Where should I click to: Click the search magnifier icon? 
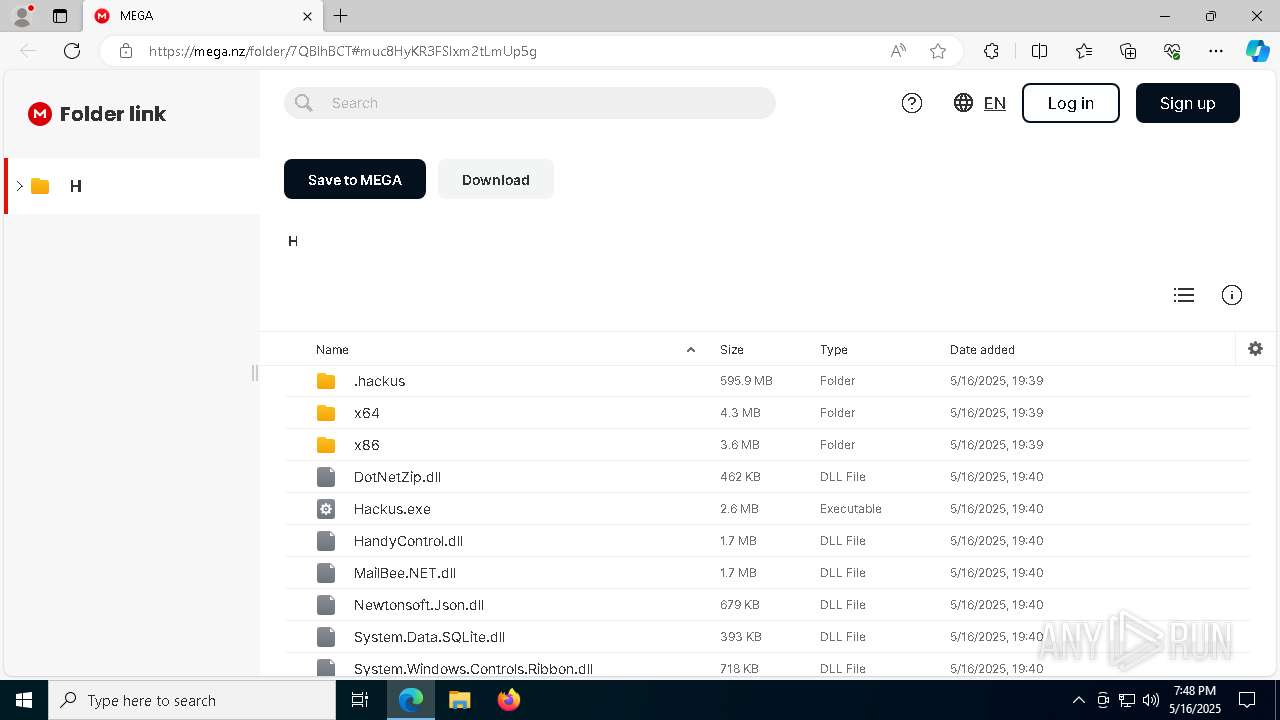point(304,103)
